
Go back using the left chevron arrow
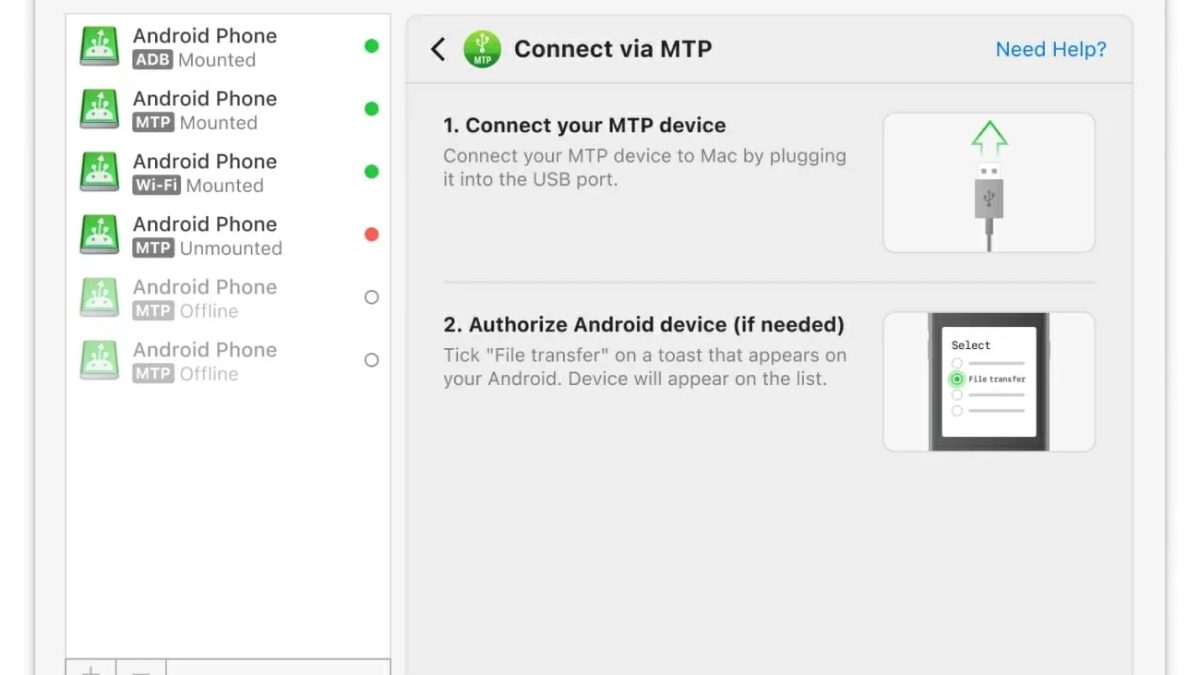coord(438,49)
